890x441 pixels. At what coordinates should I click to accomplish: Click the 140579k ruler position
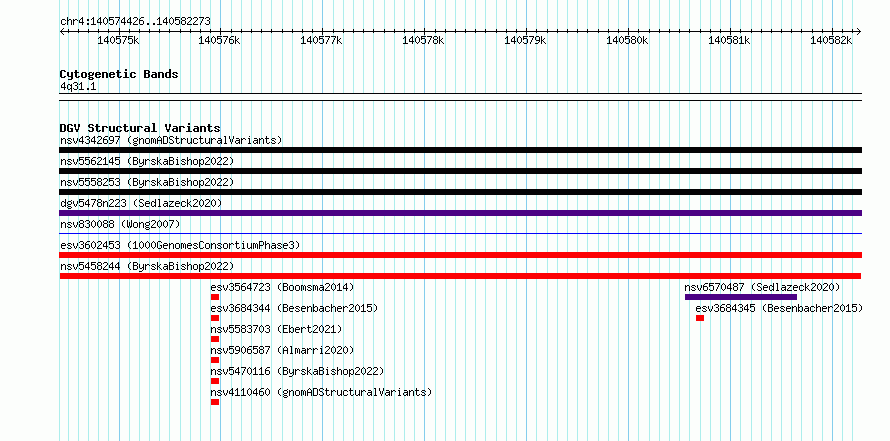pos(526,40)
